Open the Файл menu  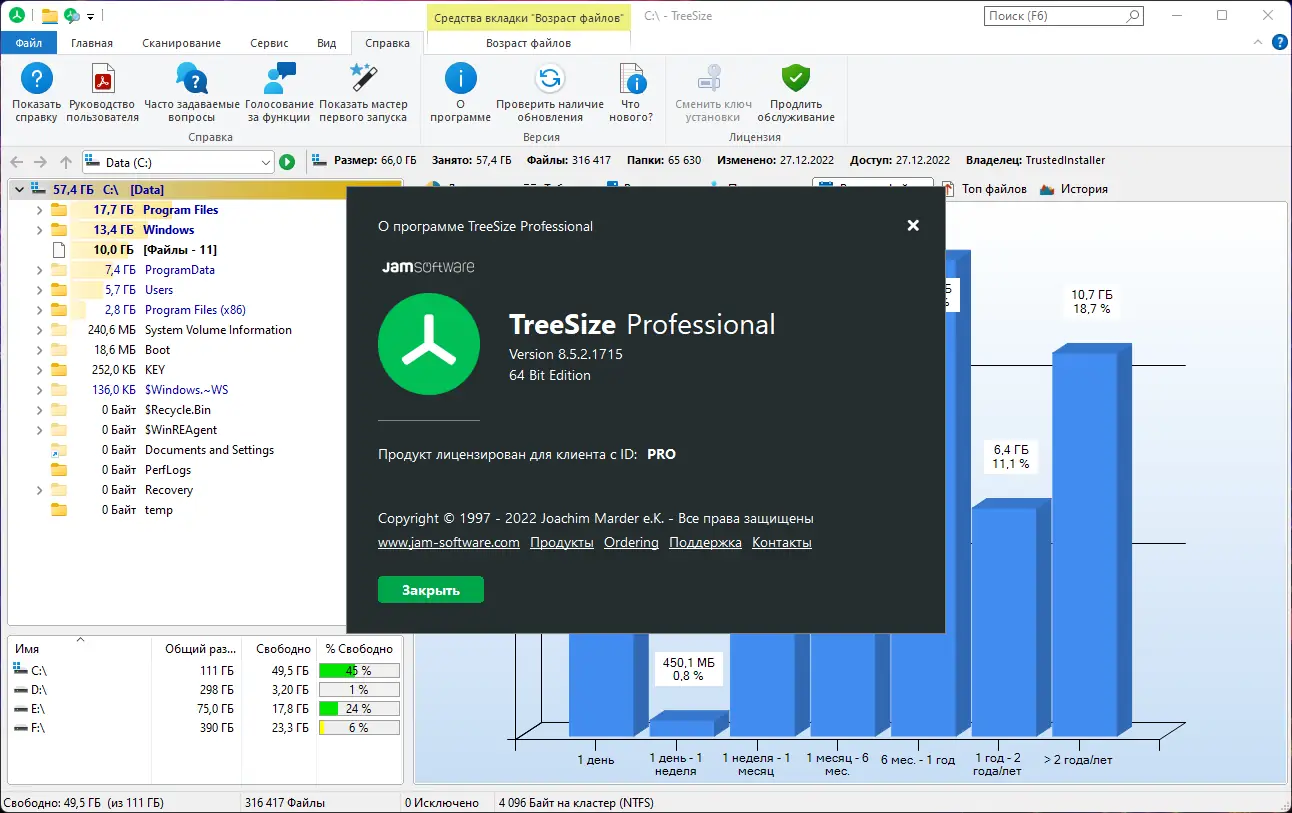tap(28, 43)
